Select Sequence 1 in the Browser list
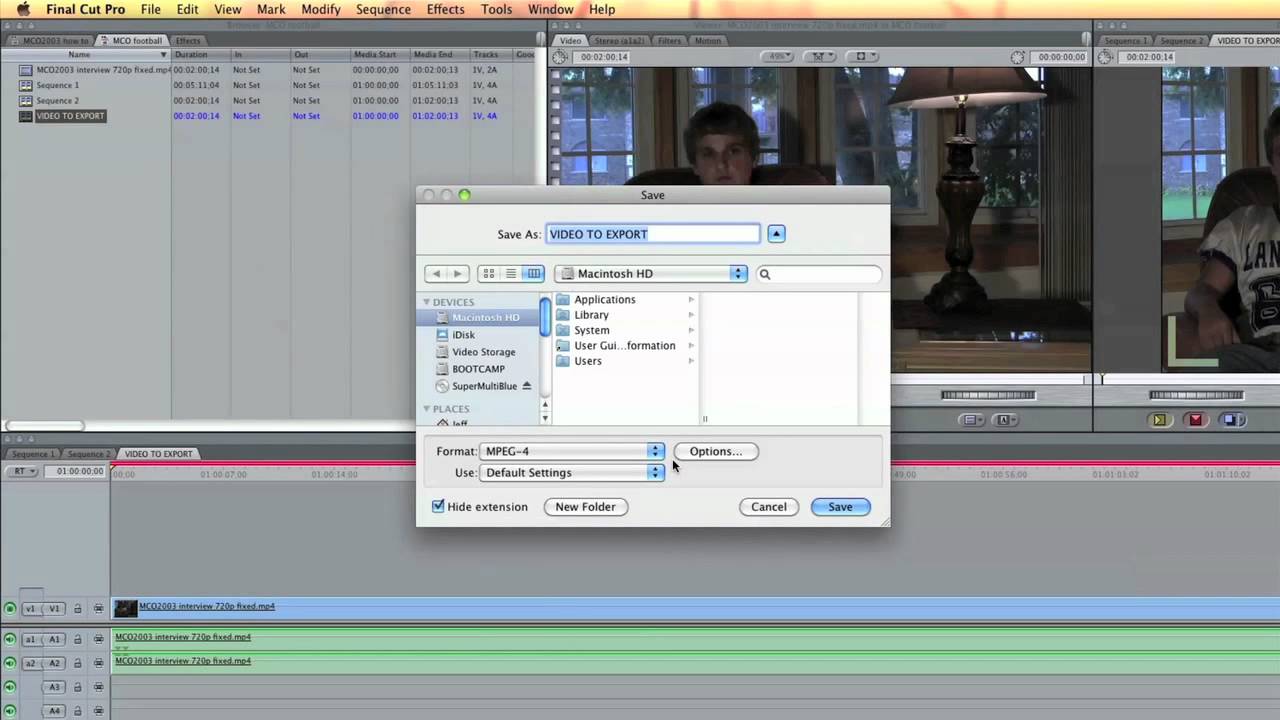1280x720 pixels. [57, 86]
